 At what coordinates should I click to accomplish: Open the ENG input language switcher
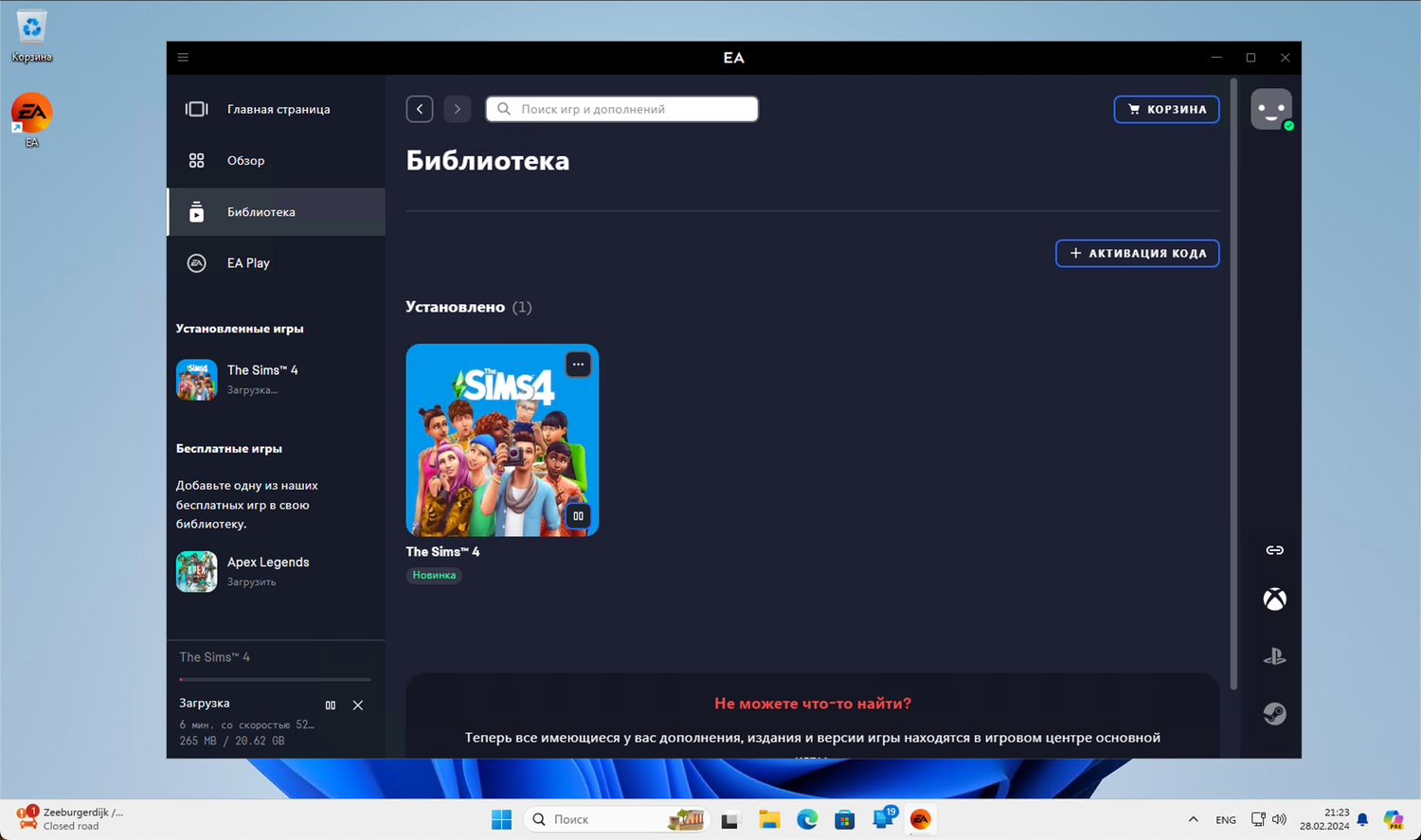click(1226, 820)
